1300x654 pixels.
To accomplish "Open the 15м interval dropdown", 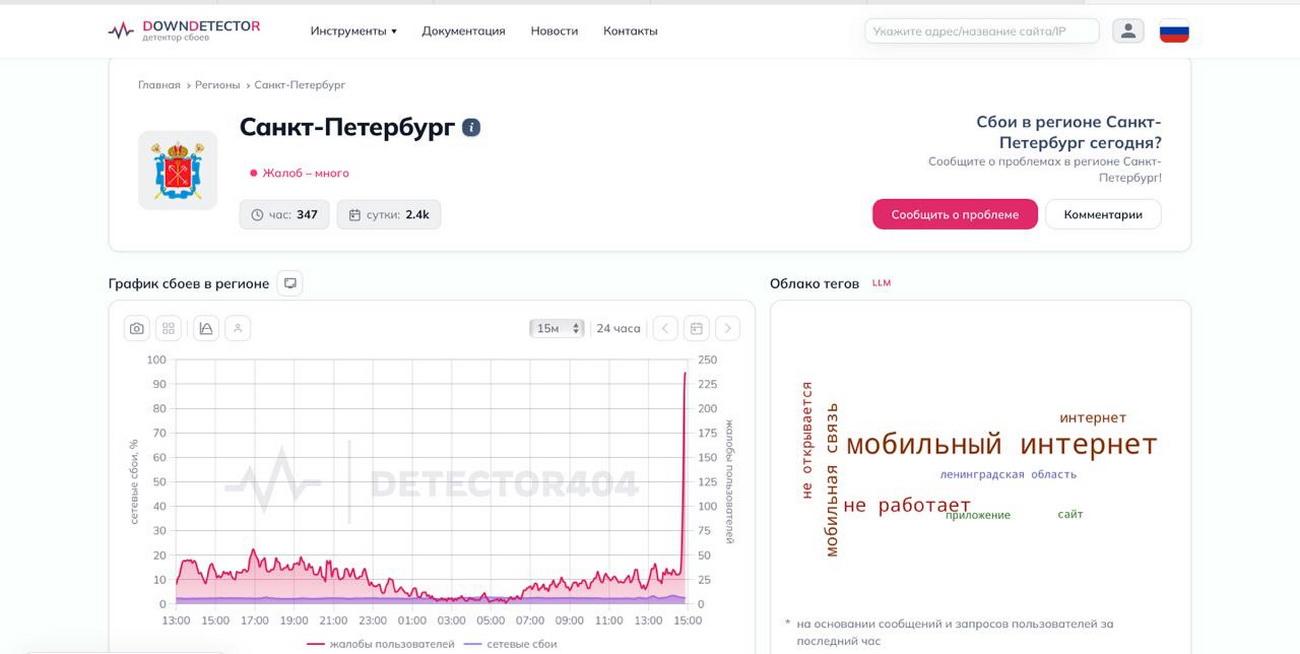I will click(557, 328).
